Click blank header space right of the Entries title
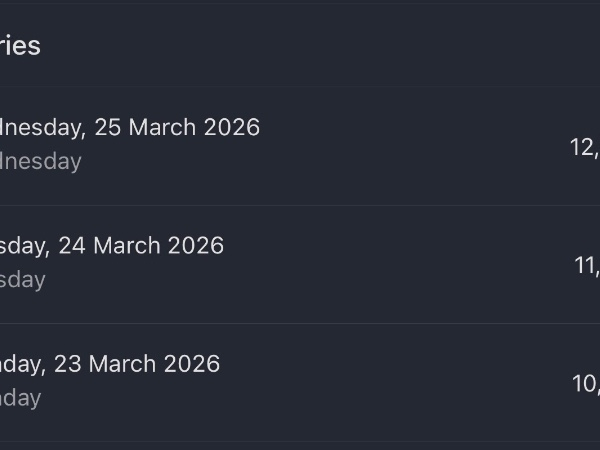Screen dimensions: 600x450 (x=300, y=46)
